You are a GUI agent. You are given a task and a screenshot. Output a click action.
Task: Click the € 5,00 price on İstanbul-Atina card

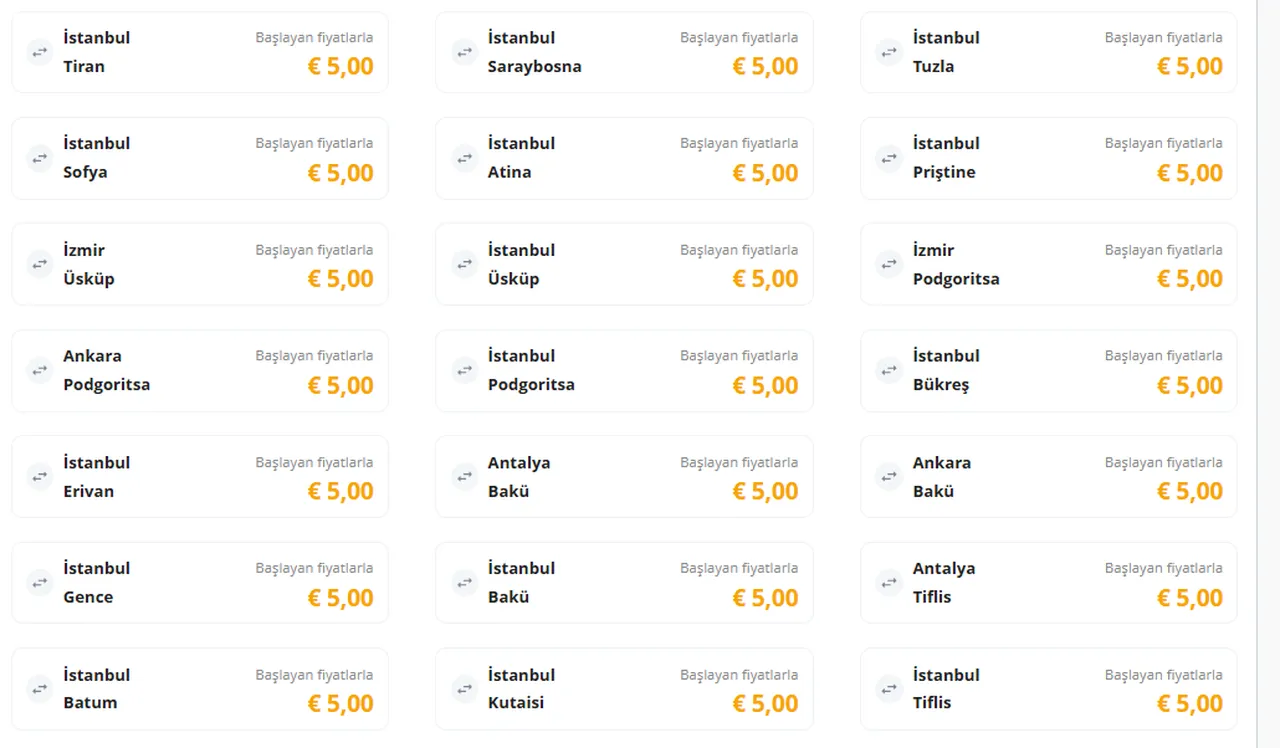pyautogui.click(x=765, y=172)
